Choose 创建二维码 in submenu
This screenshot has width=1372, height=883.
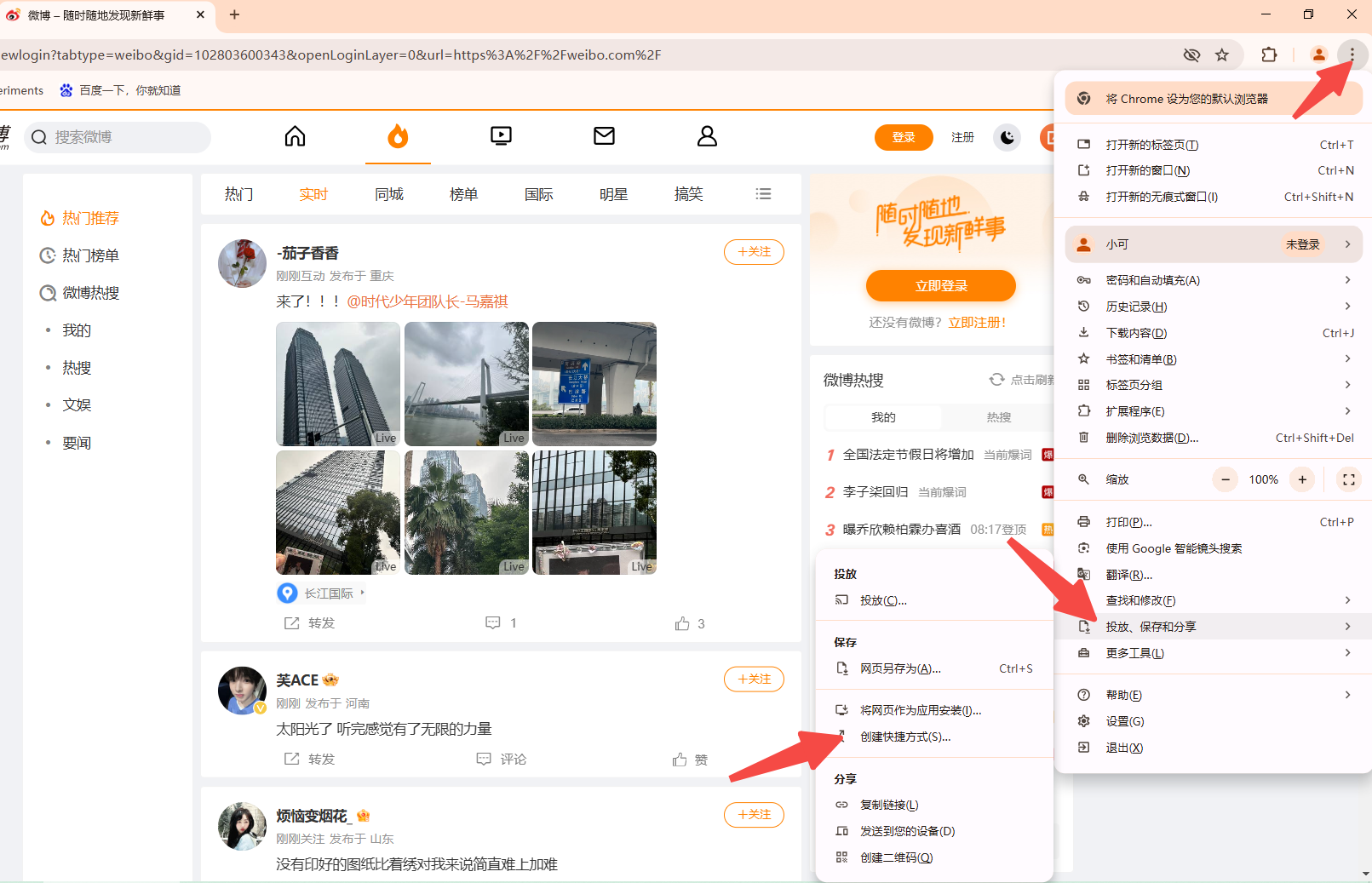(934, 857)
